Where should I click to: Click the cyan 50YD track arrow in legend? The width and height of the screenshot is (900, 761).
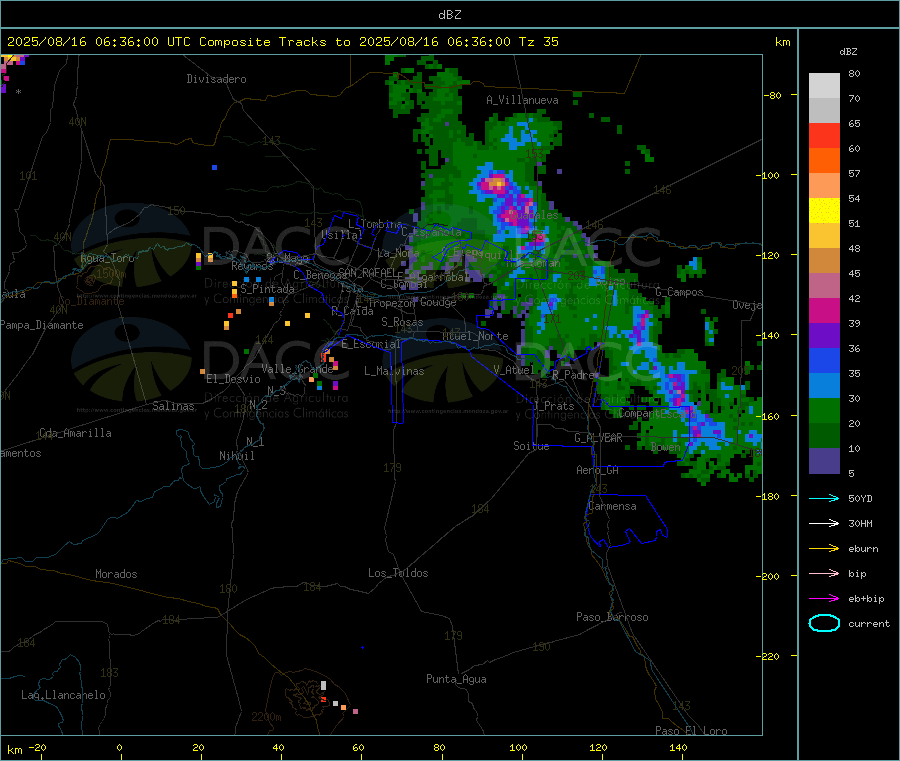coord(824,498)
